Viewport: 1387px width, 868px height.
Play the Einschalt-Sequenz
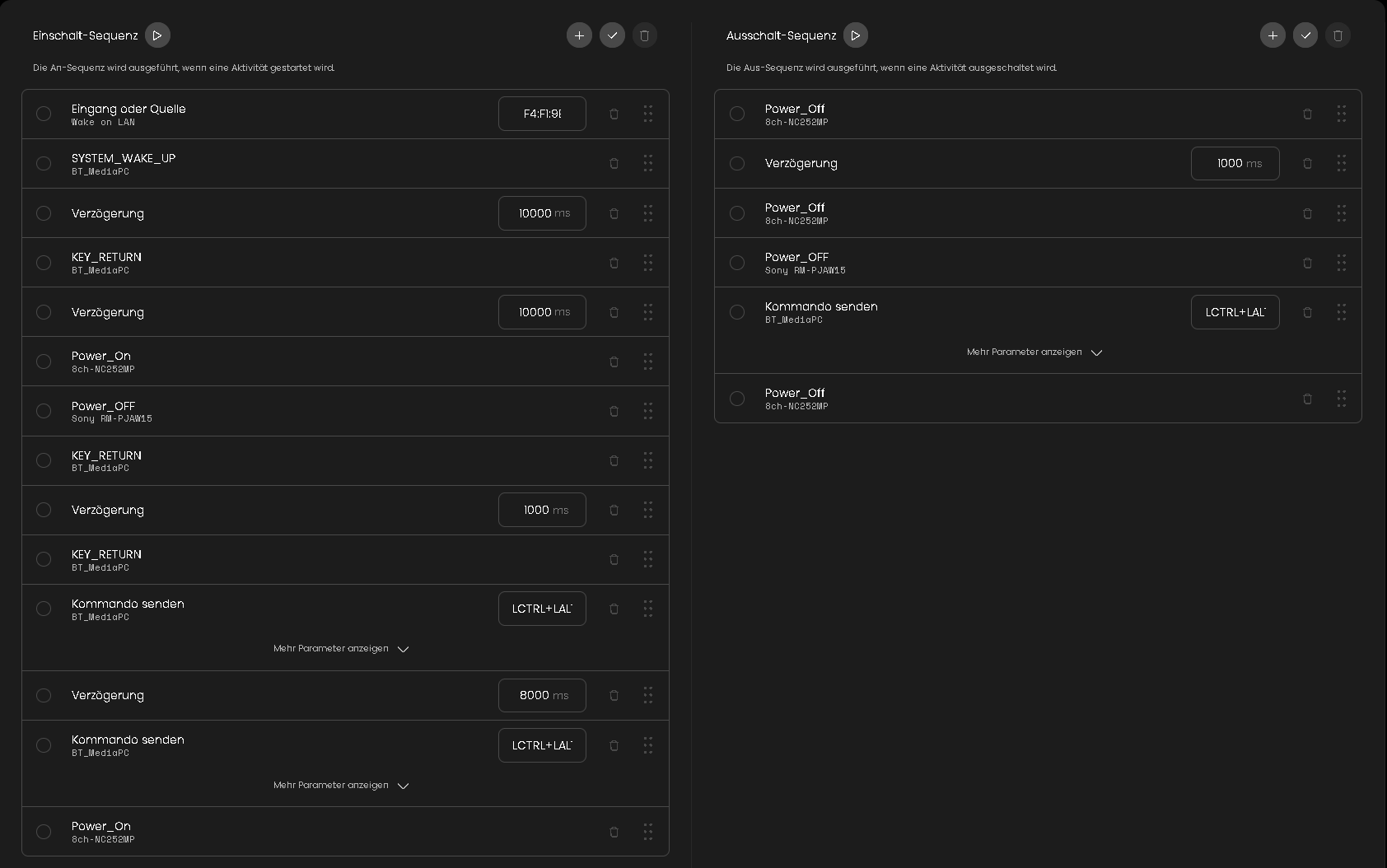(157, 35)
